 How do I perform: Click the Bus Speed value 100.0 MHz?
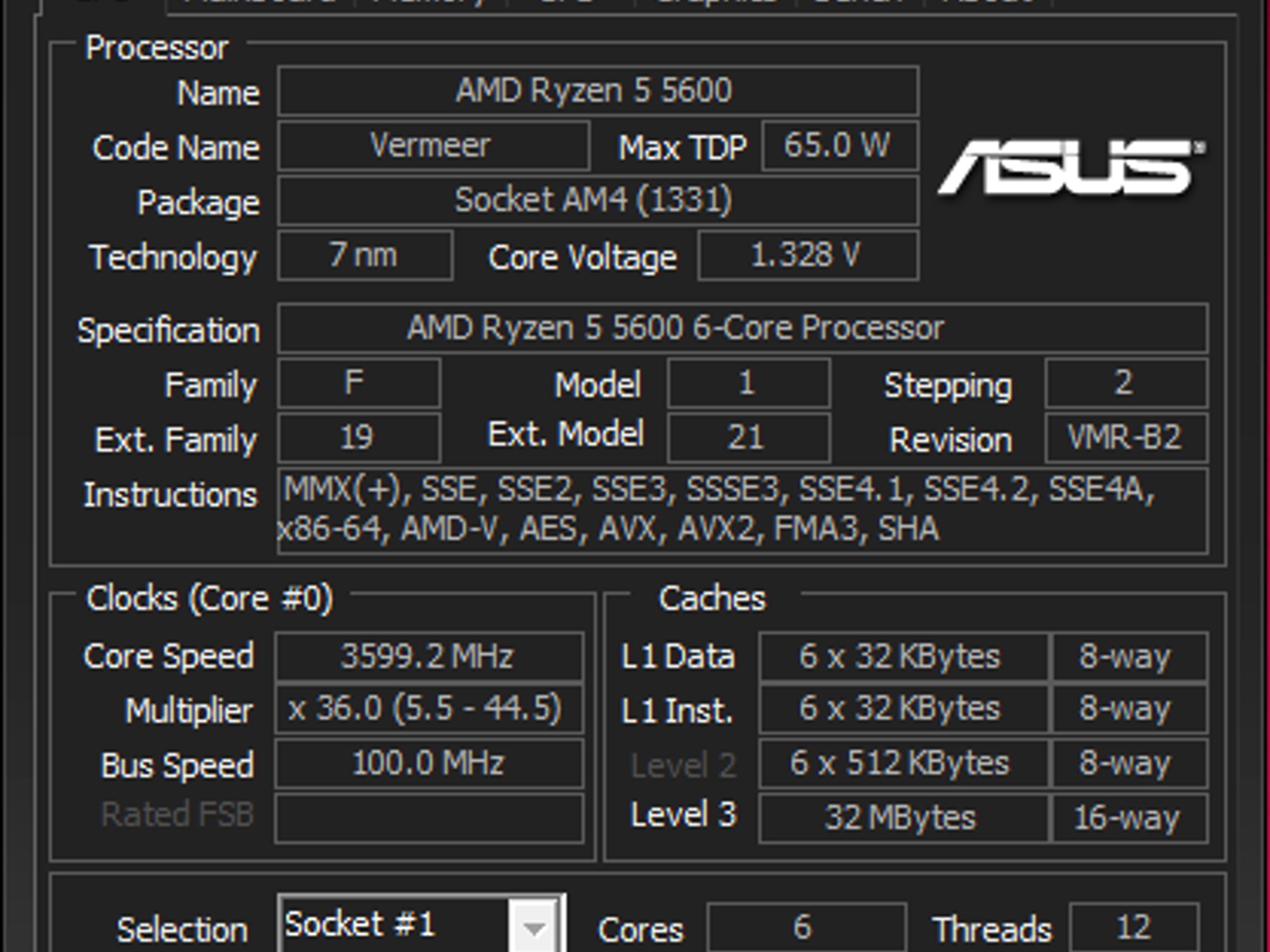429,763
